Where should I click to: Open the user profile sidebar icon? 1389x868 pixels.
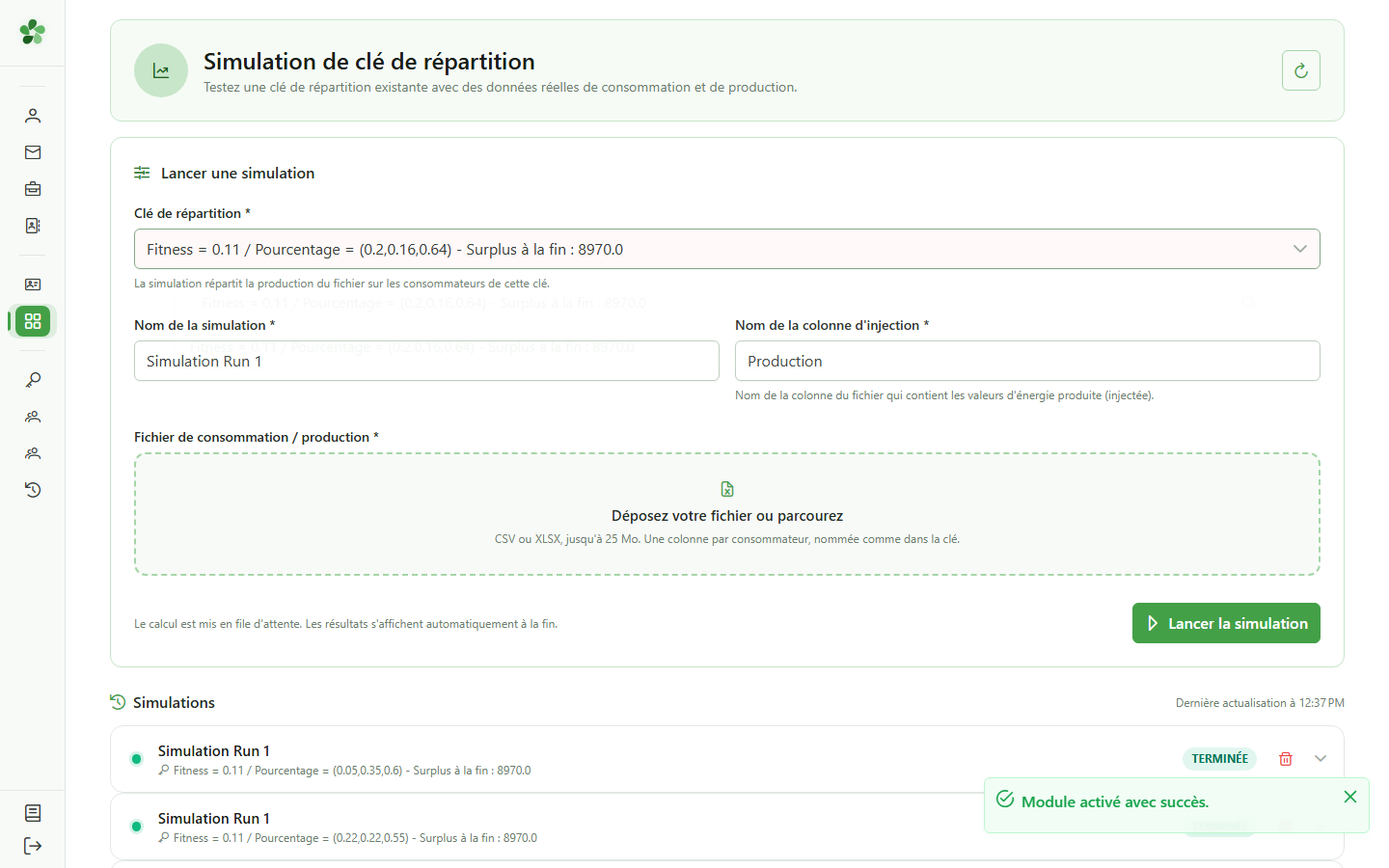coord(33,116)
